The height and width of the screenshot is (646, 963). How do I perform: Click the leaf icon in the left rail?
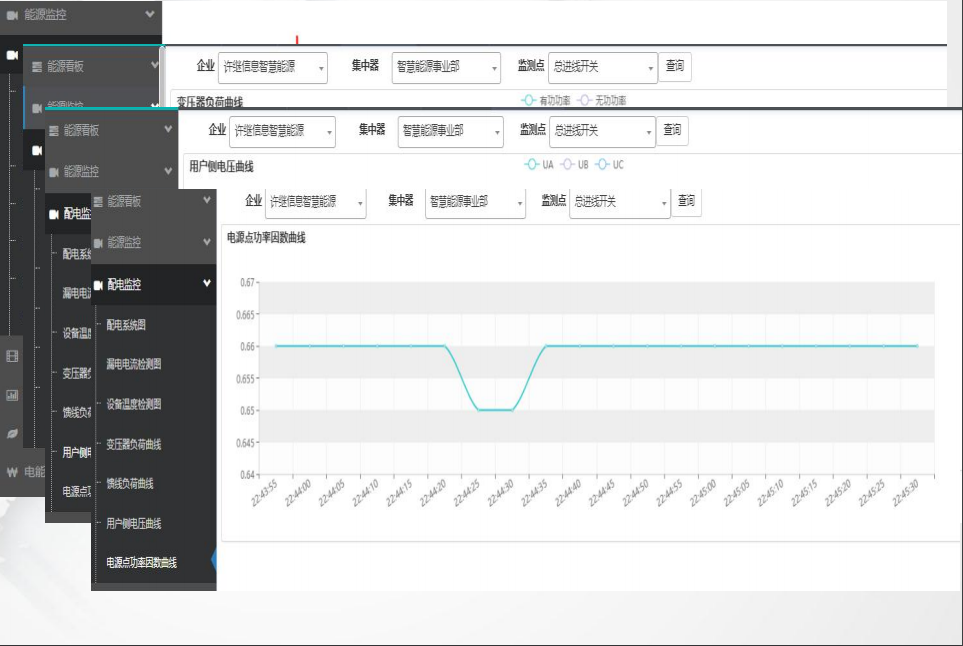tap(12, 433)
